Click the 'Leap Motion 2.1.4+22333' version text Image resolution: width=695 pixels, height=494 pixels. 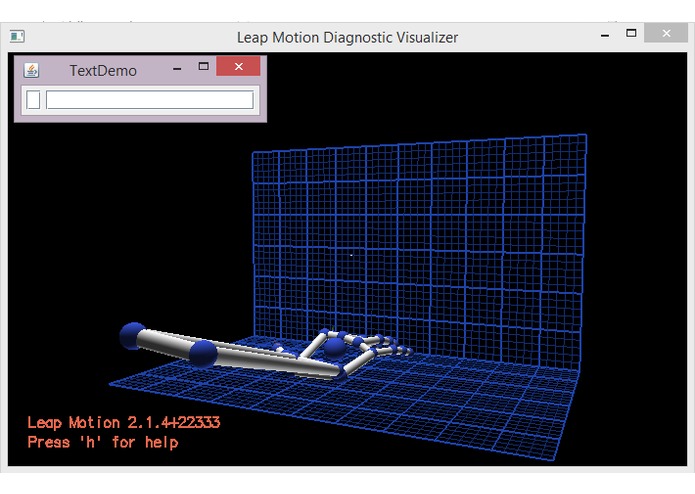click(x=124, y=423)
